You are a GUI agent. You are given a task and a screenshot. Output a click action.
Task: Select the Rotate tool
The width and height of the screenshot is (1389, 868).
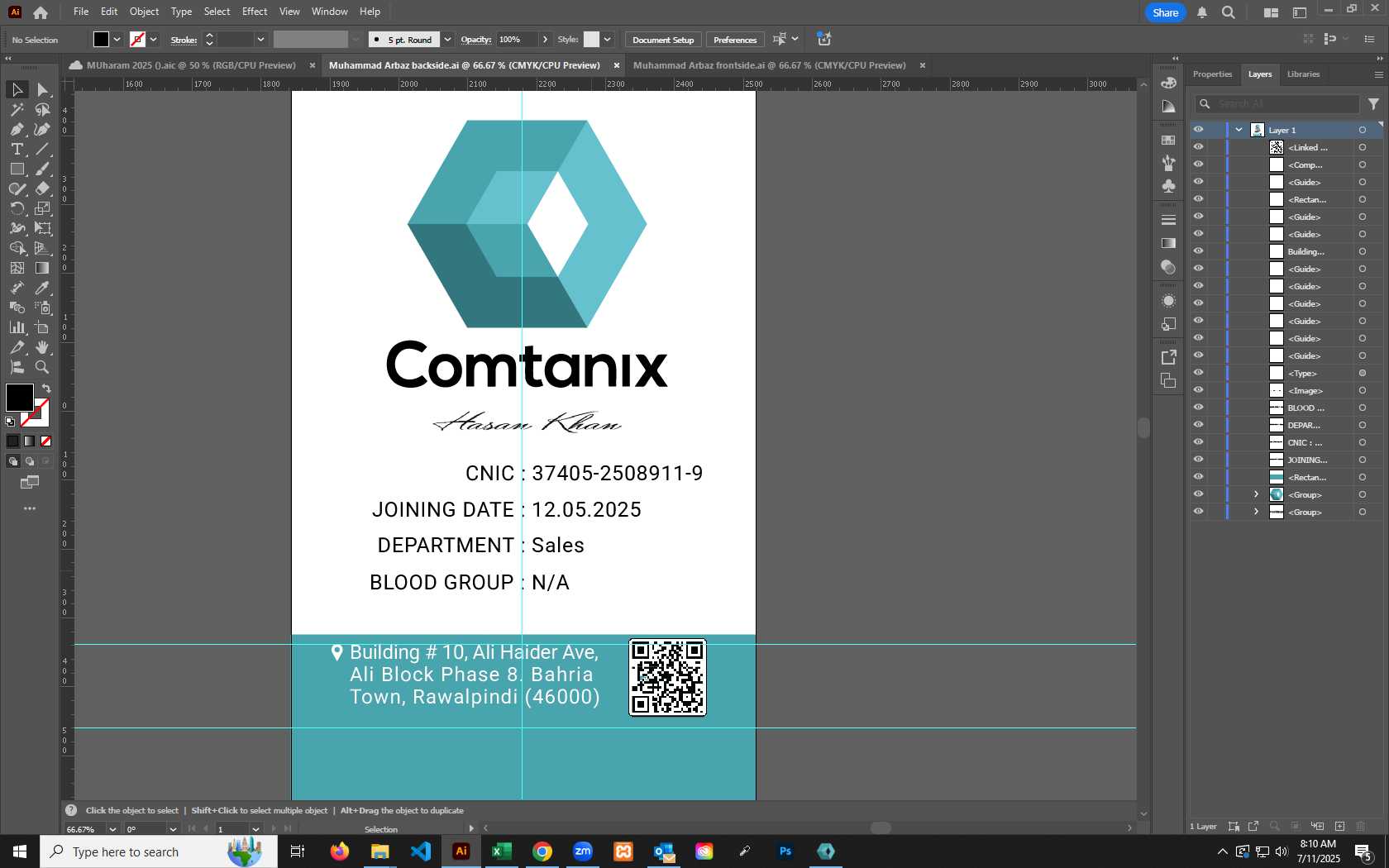coord(17,208)
